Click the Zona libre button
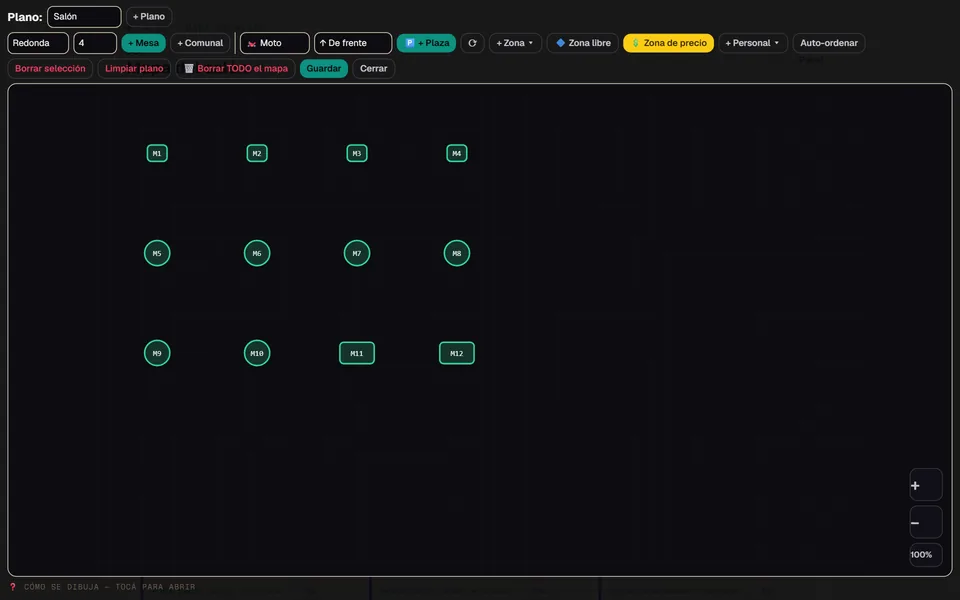 [583, 43]
